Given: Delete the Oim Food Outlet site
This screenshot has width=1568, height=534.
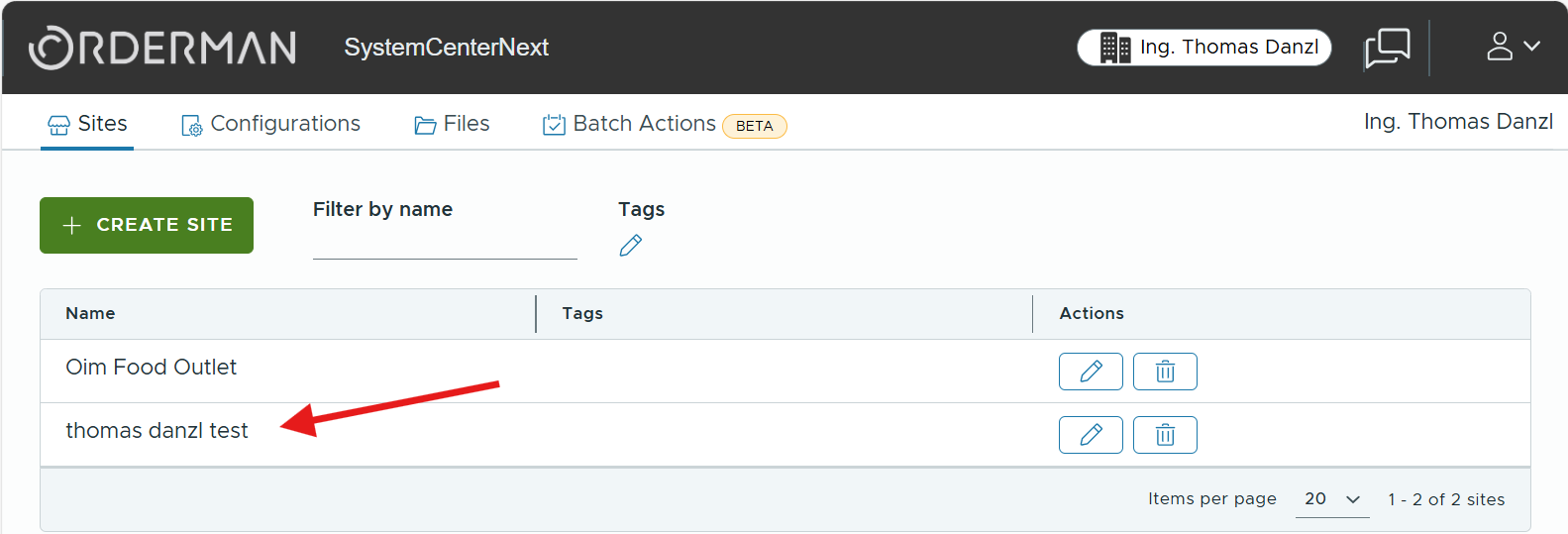Looking at the screenshot, I should (1165, 372).
